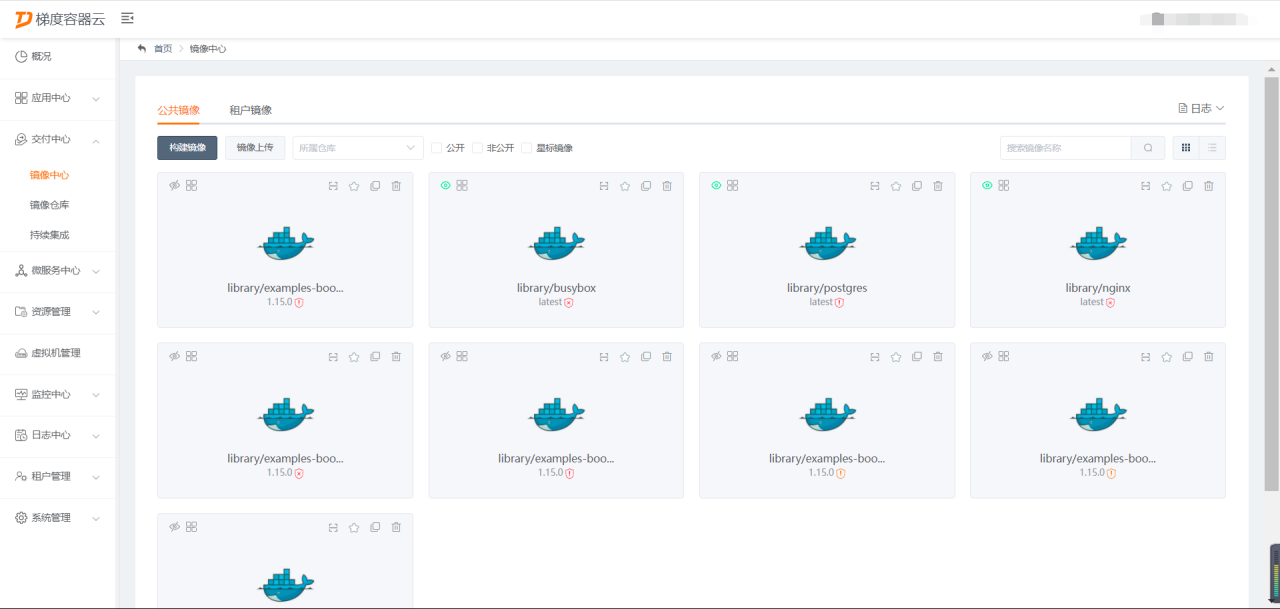Click the deploy grid icon on library/busybox card
This screenshot has height=609, width=1280.
462,186
